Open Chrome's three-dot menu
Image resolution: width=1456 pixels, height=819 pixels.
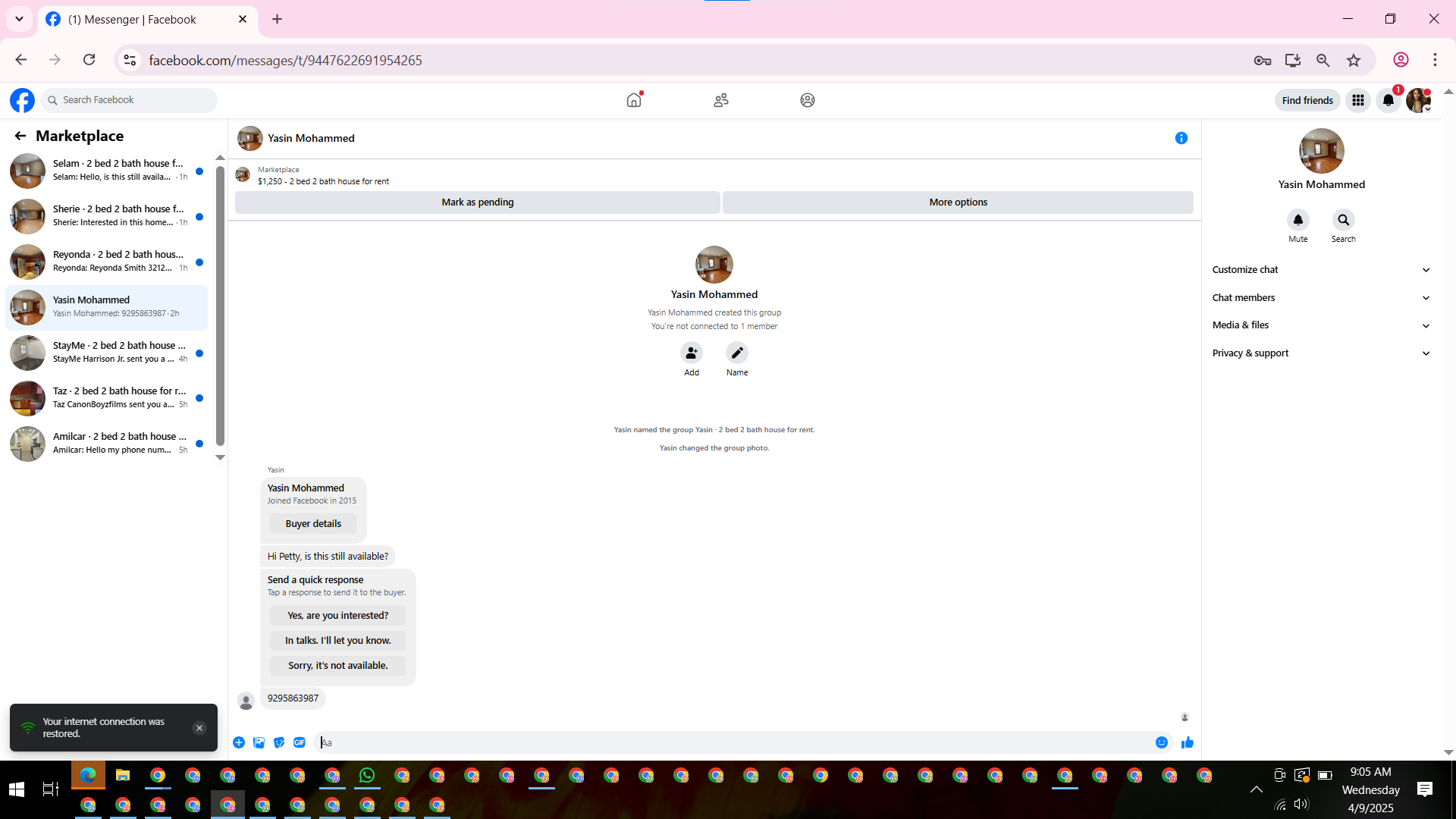coord(1436,60)
